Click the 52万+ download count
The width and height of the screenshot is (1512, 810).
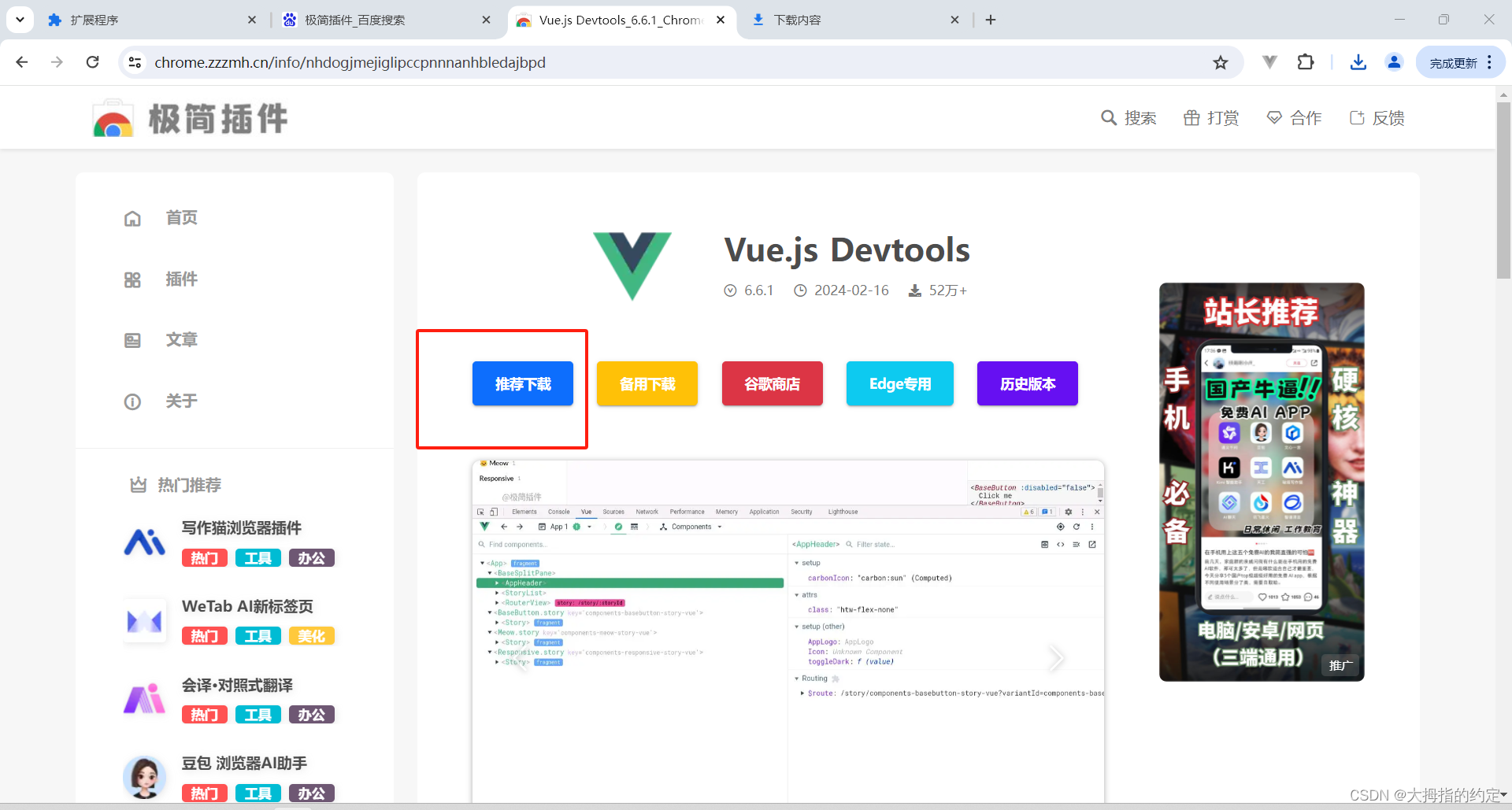click(947, 290)
